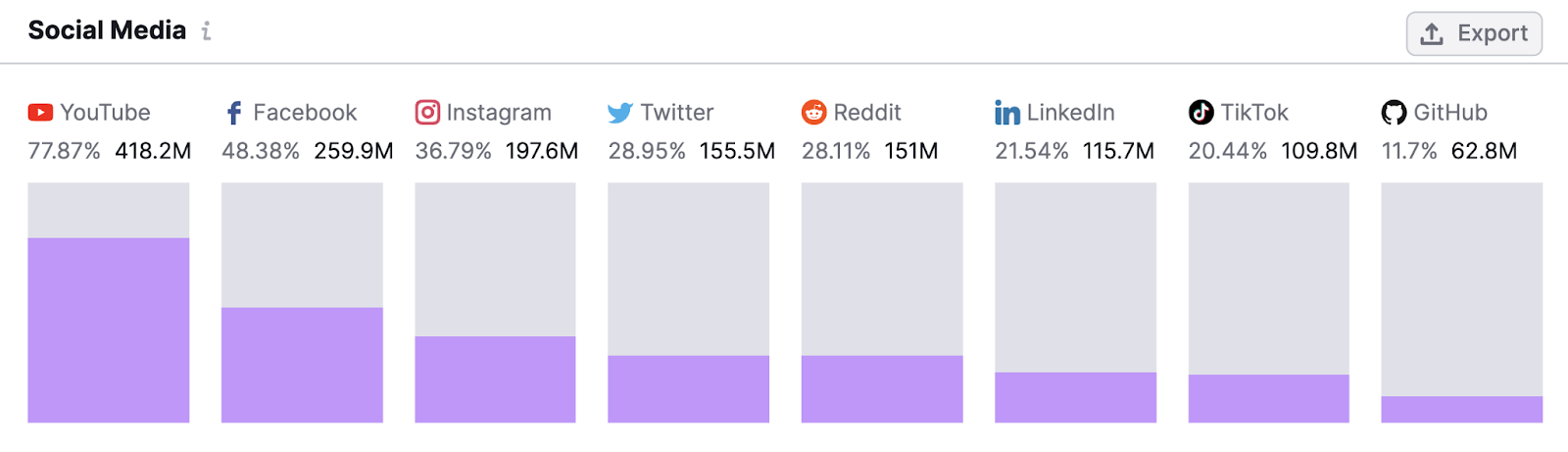Click the GitHub logo icon
This screenshot has height=452, width=1568.
point(1394,113)
